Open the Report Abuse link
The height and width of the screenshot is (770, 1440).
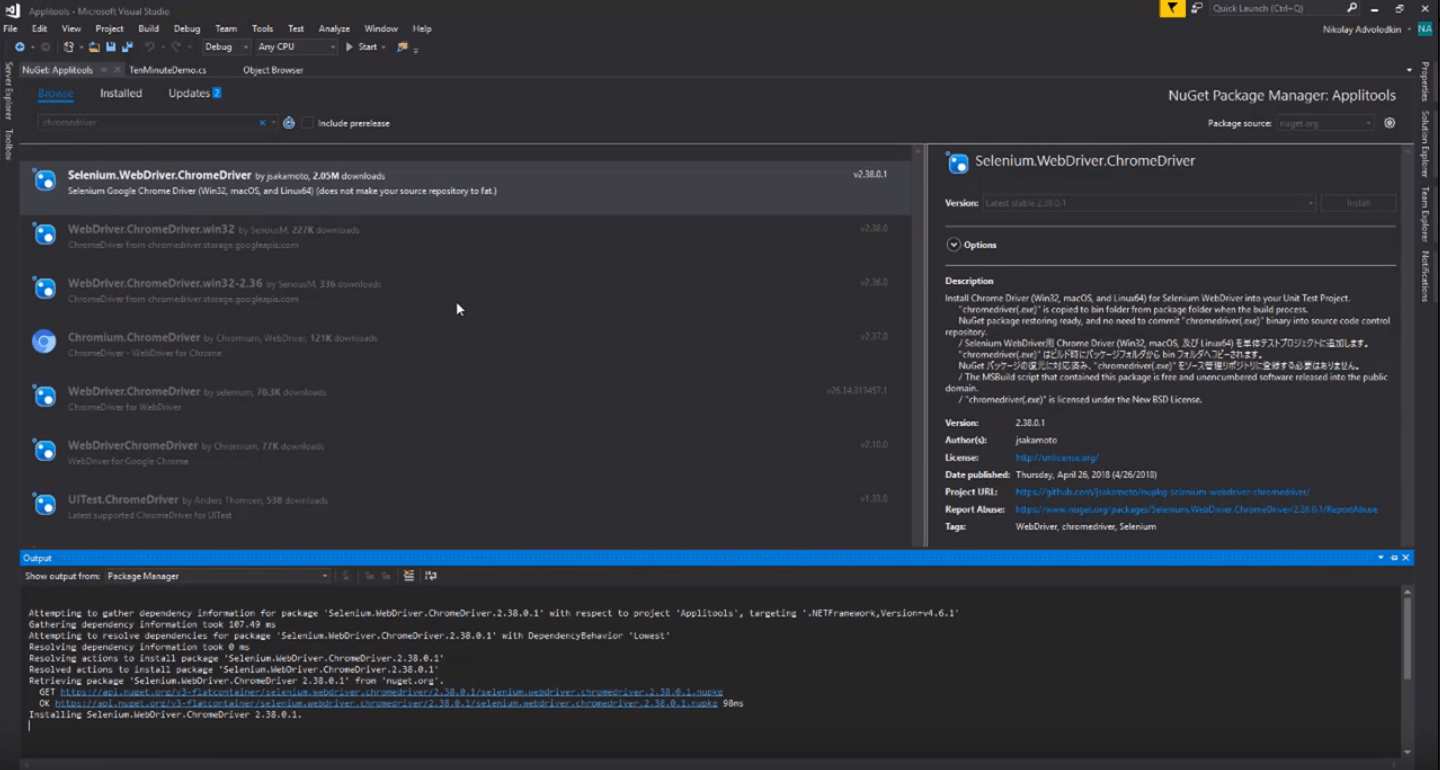(x=1196, y=509)
